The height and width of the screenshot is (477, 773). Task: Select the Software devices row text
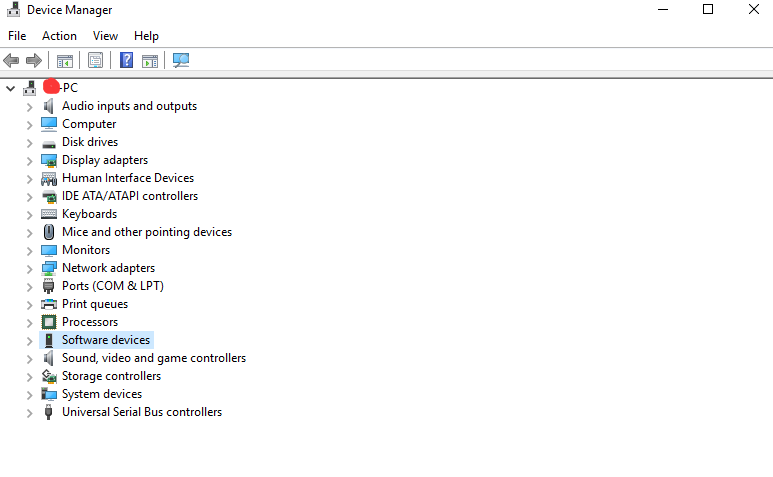[106, 340]
